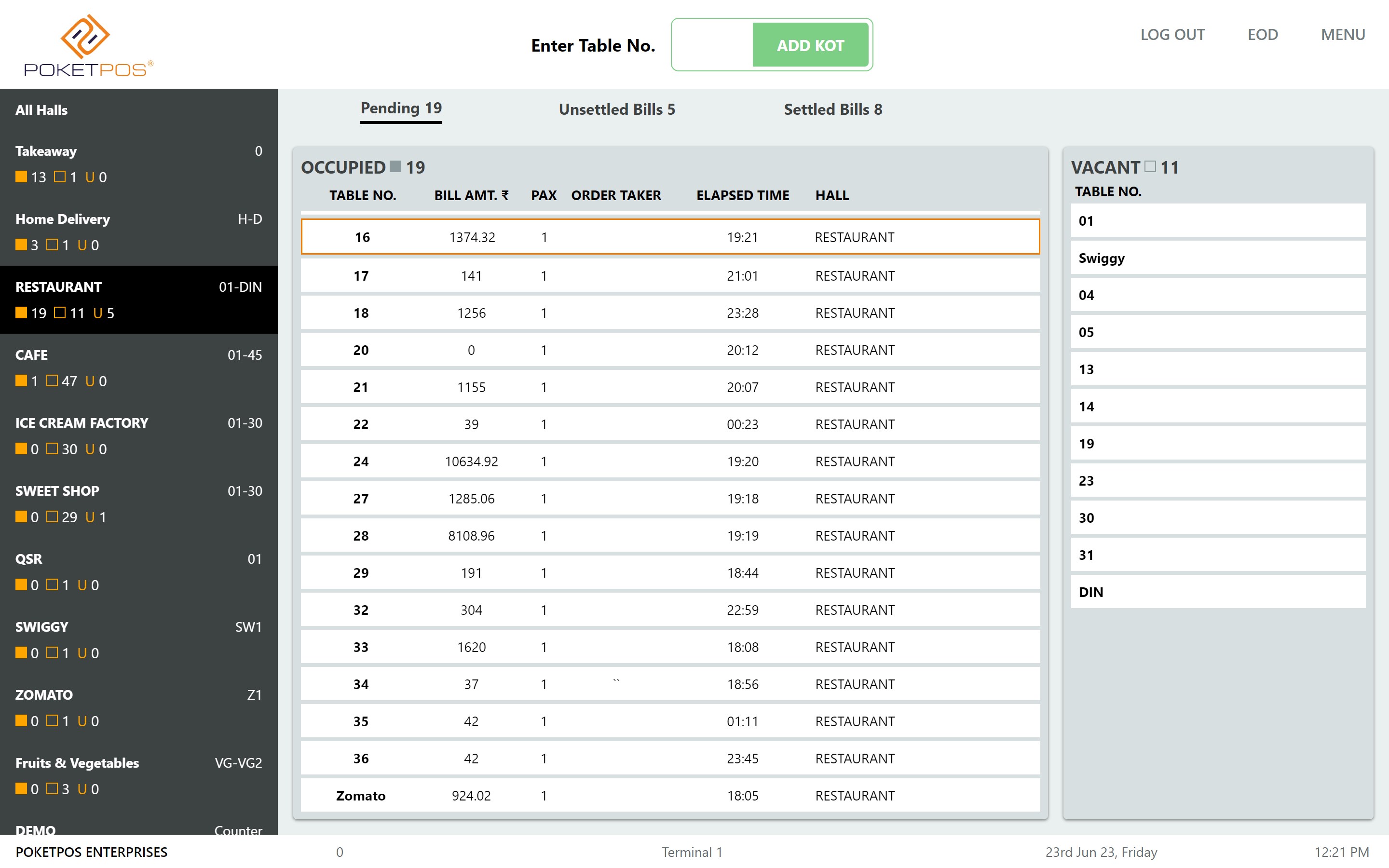Click the VACANT empty square indicator icon
Viewport: 1389px width, 868px height.
(x=1150, y=166)
